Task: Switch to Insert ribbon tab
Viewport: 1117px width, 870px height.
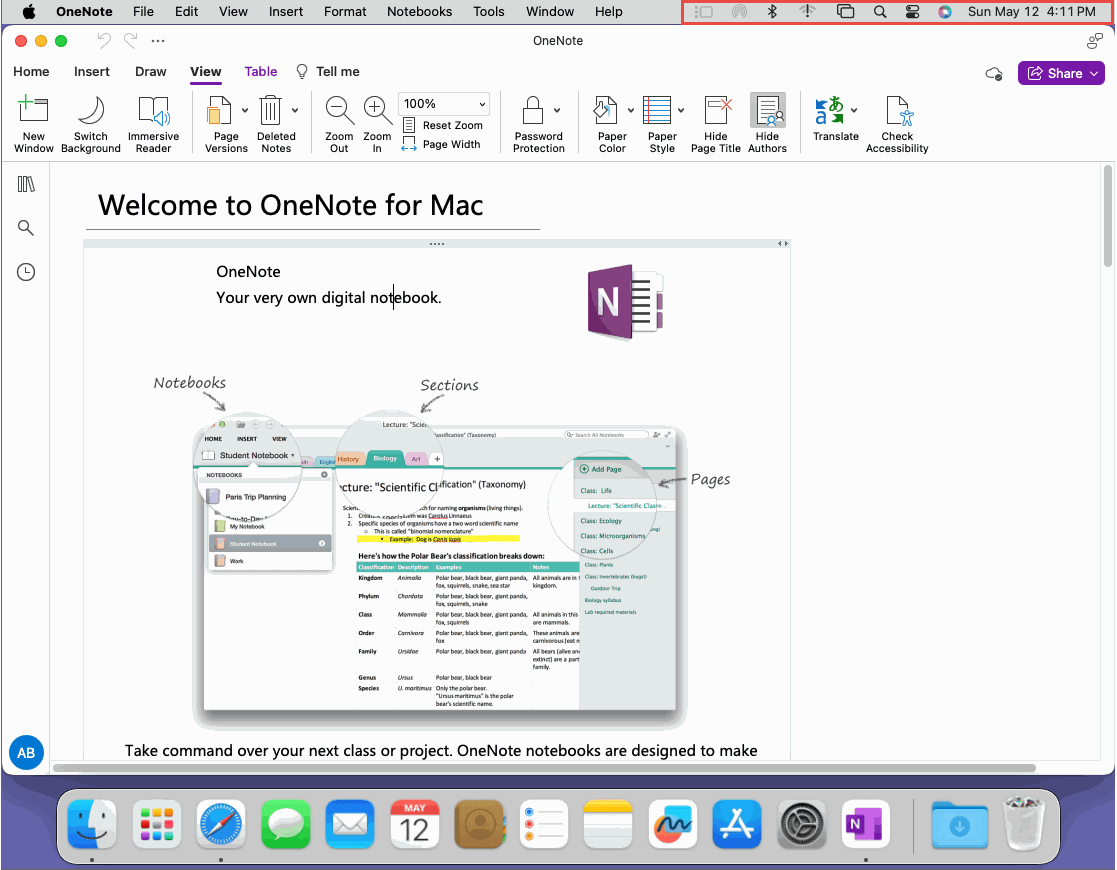Action: pyautogui.click(x=92, y=72)
